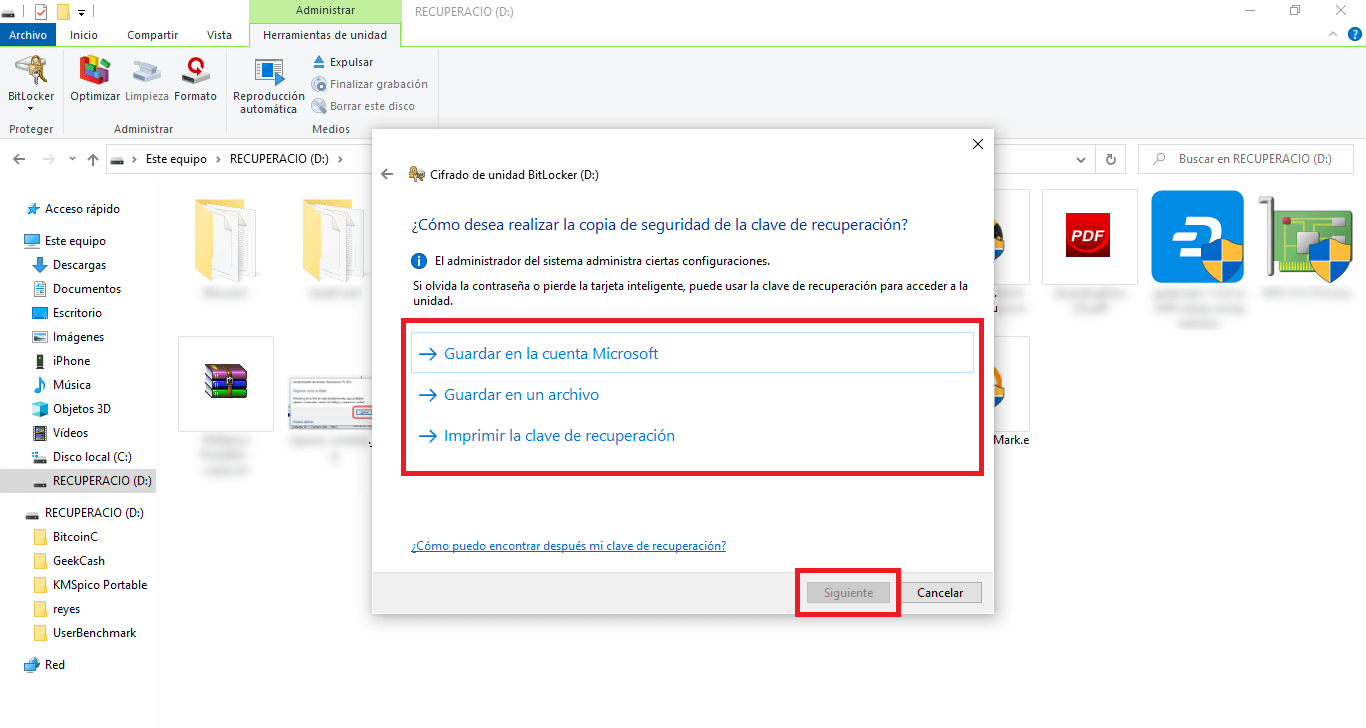Viewport: 1366px width, 728px height.
Task: Click Expulsar to eject the drive
Action: coord(343,62)
